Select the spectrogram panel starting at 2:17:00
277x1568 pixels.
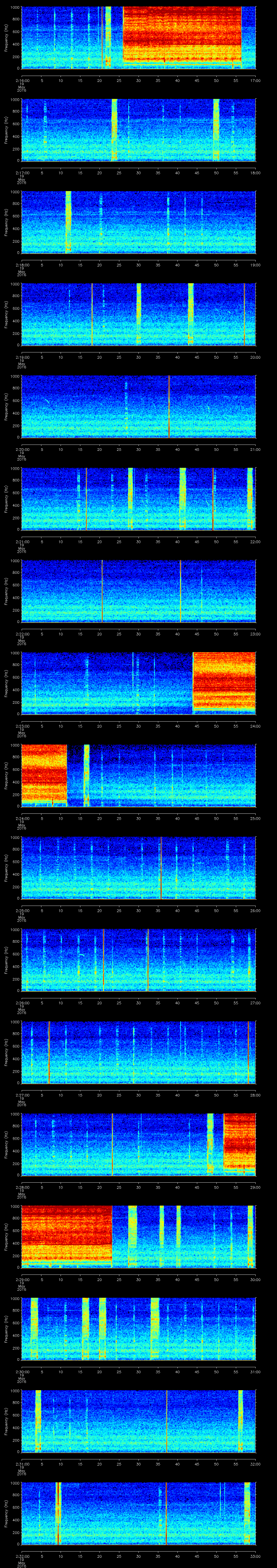click(x=138, y=130)
